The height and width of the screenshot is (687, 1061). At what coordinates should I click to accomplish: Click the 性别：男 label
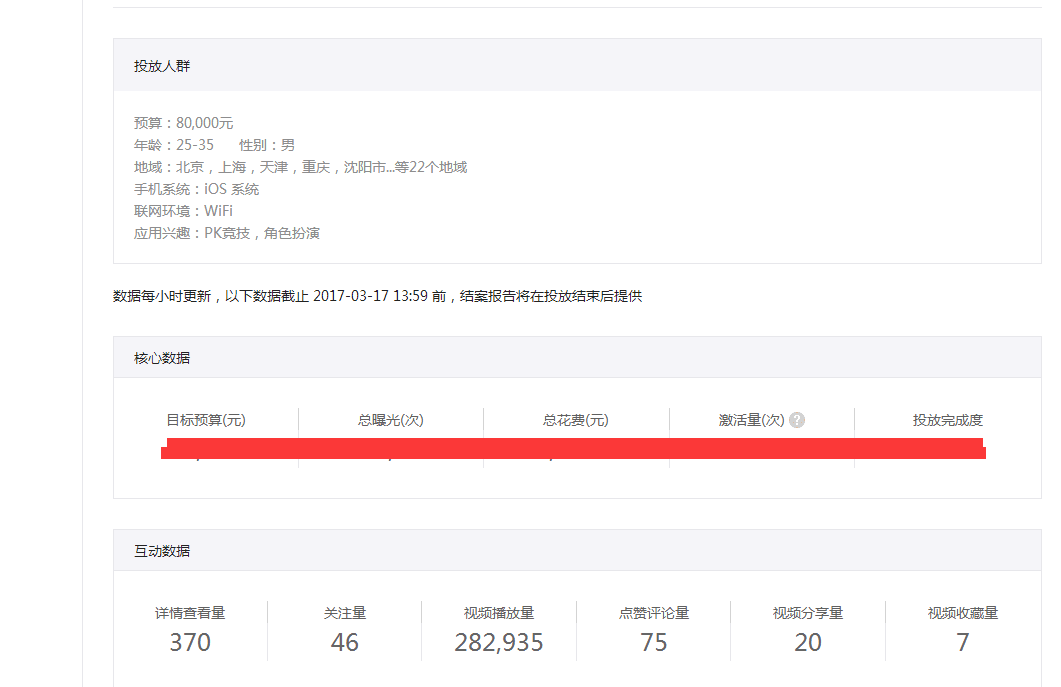coord(267,145)
